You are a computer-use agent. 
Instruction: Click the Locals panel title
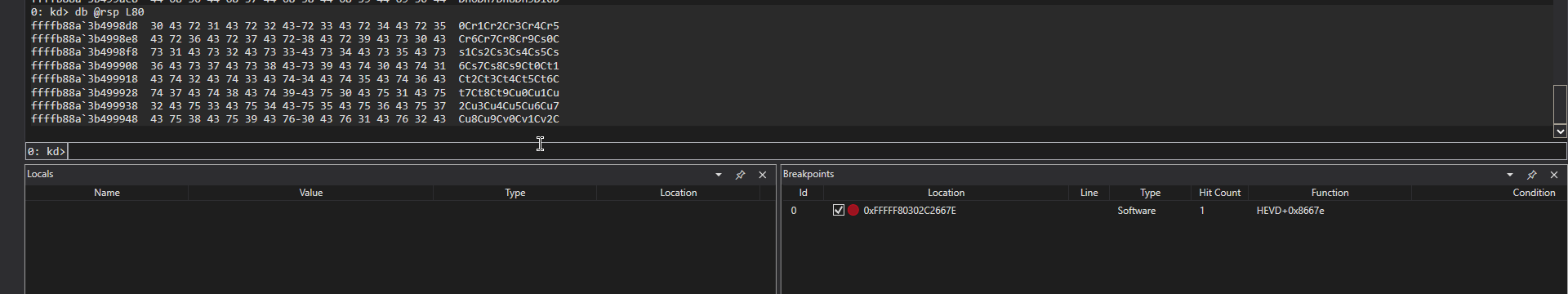pos(40,174)
